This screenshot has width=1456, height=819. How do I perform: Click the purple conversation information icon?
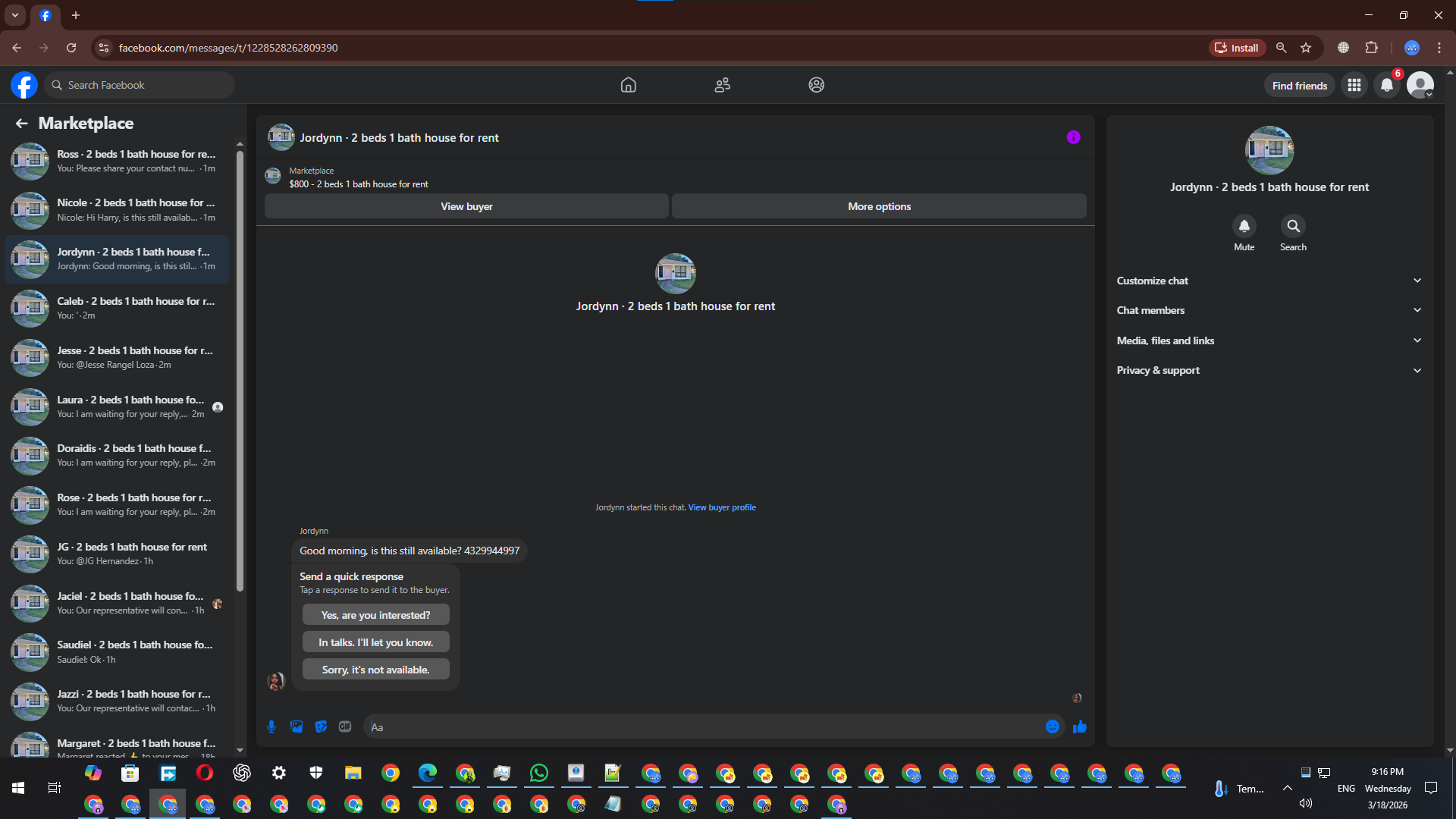coord(1073,137)
